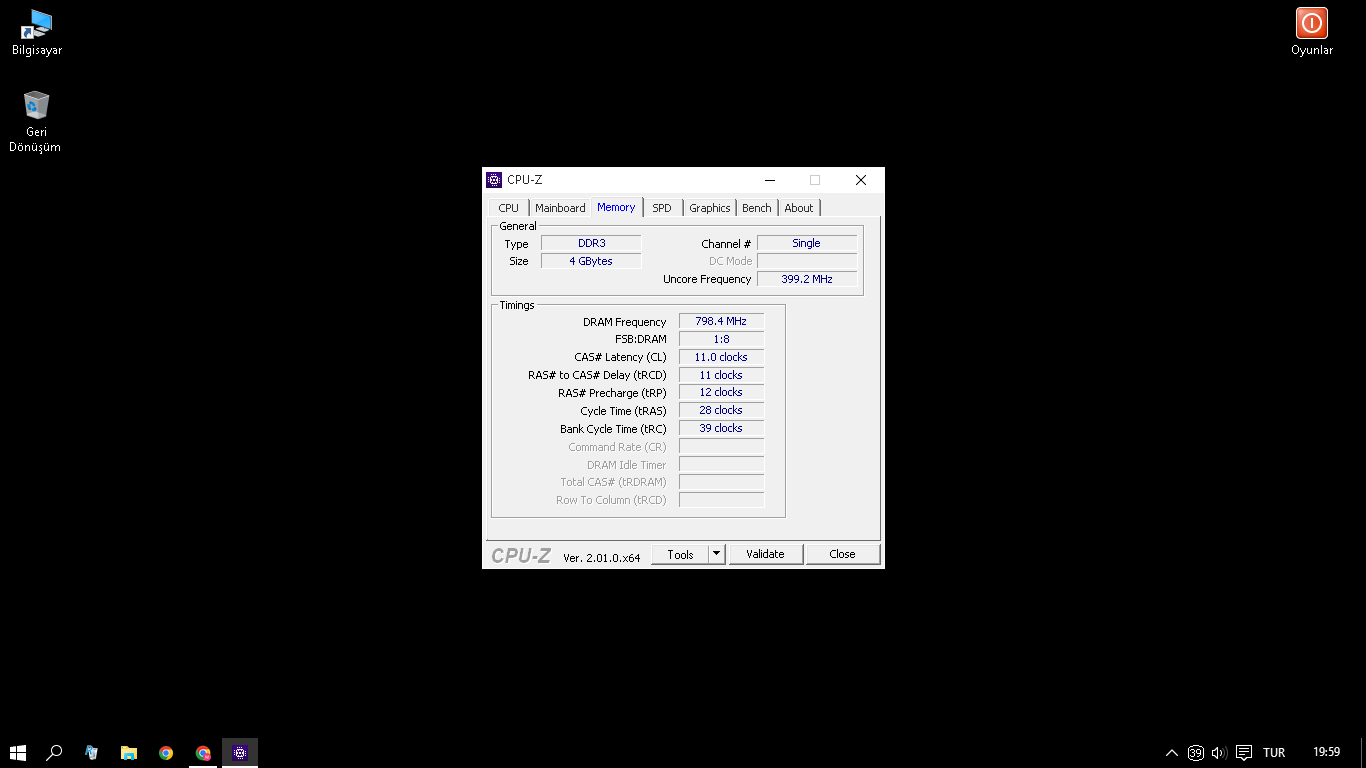Viewport: 1366px width, 768px height.
Task: Select the Uncore Frequency value 399.2 MHz
Action: (x=807, y=279)
